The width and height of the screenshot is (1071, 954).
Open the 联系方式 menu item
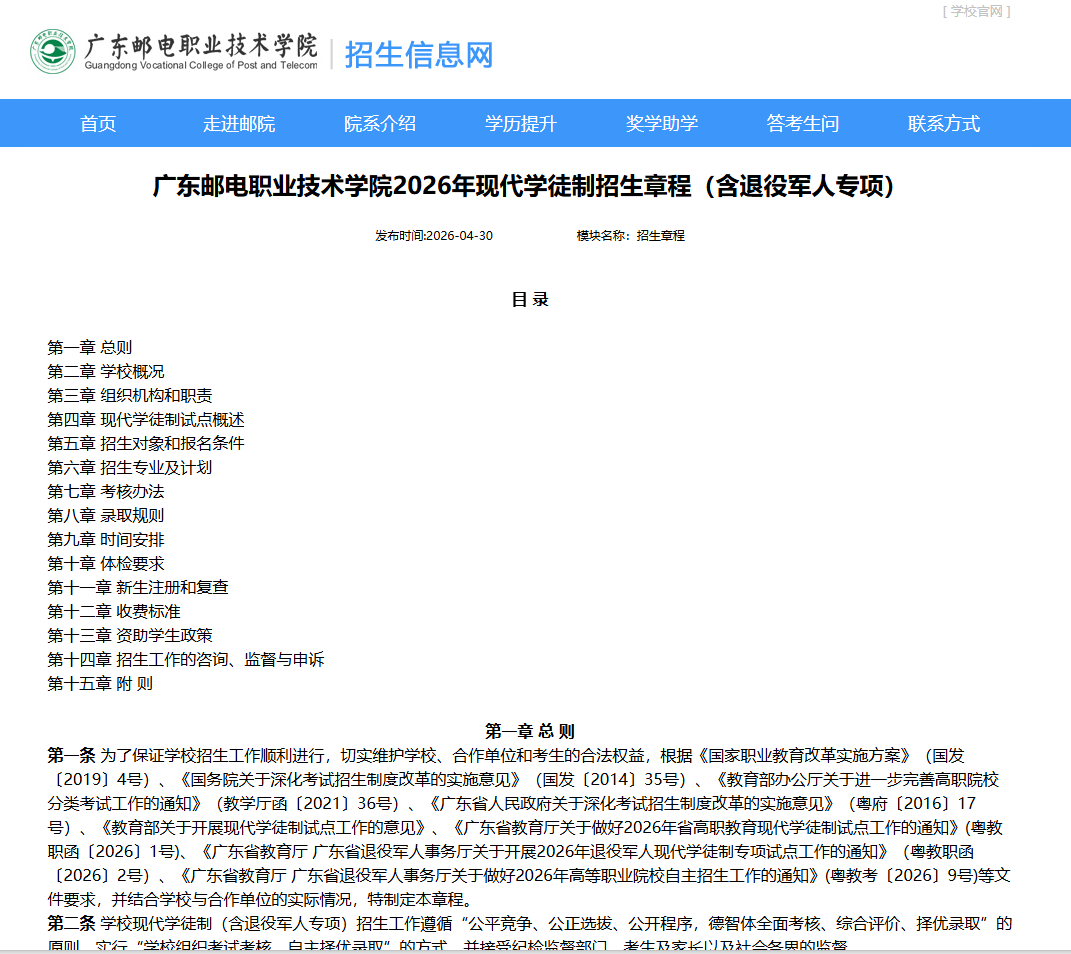(943, 124)
